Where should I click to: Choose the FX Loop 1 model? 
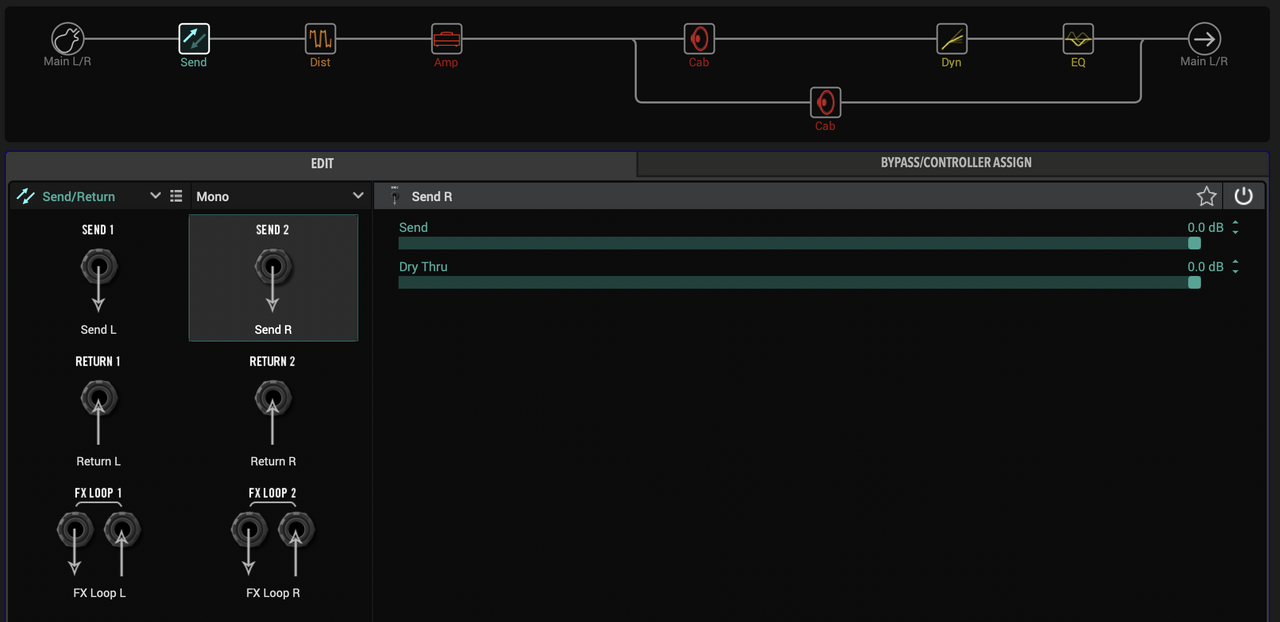click(x=99, y=543)
